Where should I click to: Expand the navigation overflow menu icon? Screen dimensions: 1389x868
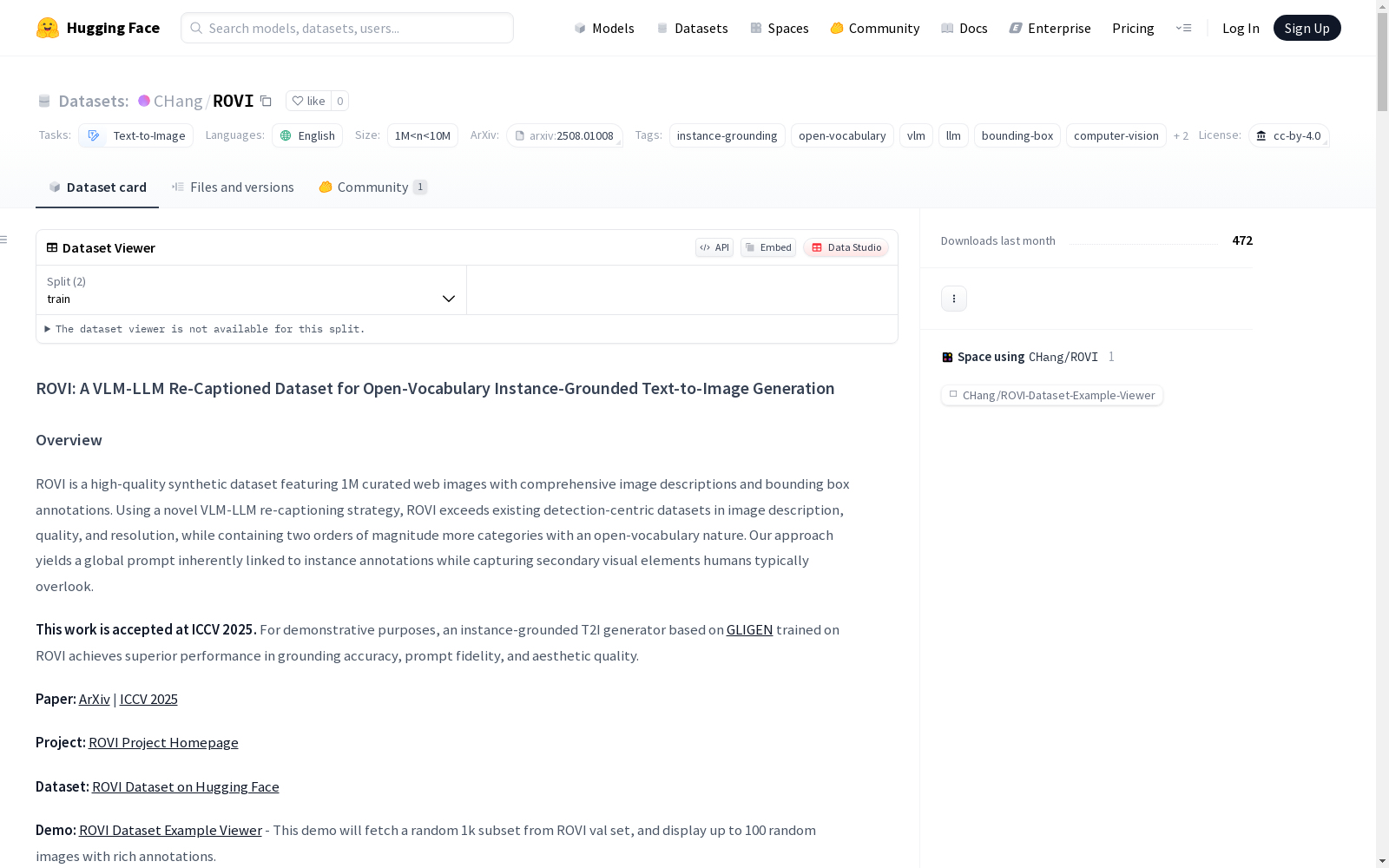point(1183,28)
